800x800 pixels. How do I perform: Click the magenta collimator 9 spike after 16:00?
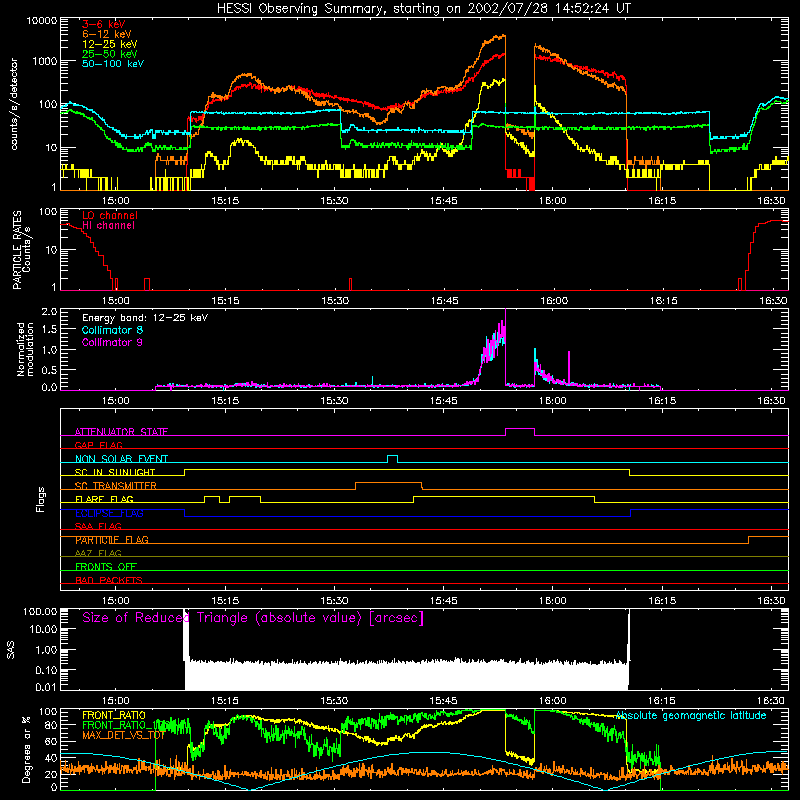[569, 367]
